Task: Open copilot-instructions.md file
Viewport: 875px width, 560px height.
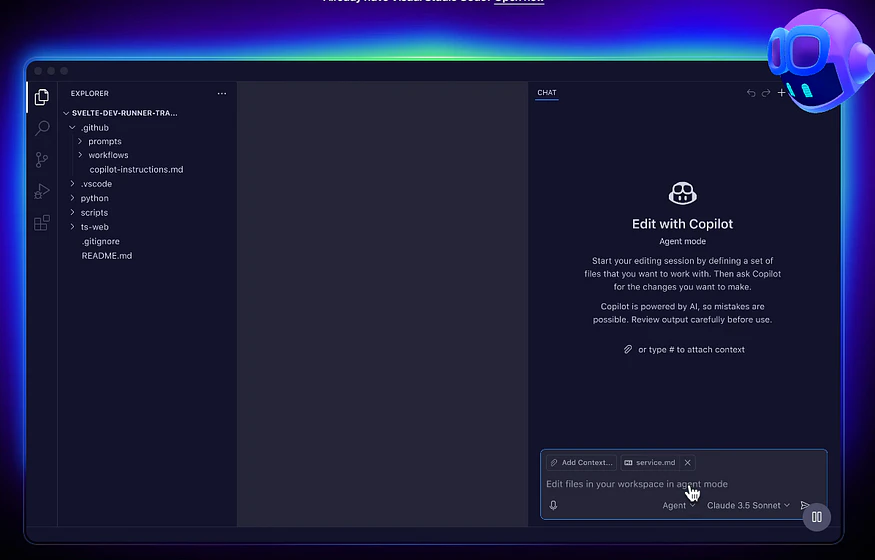Action: tap(136, 170)
